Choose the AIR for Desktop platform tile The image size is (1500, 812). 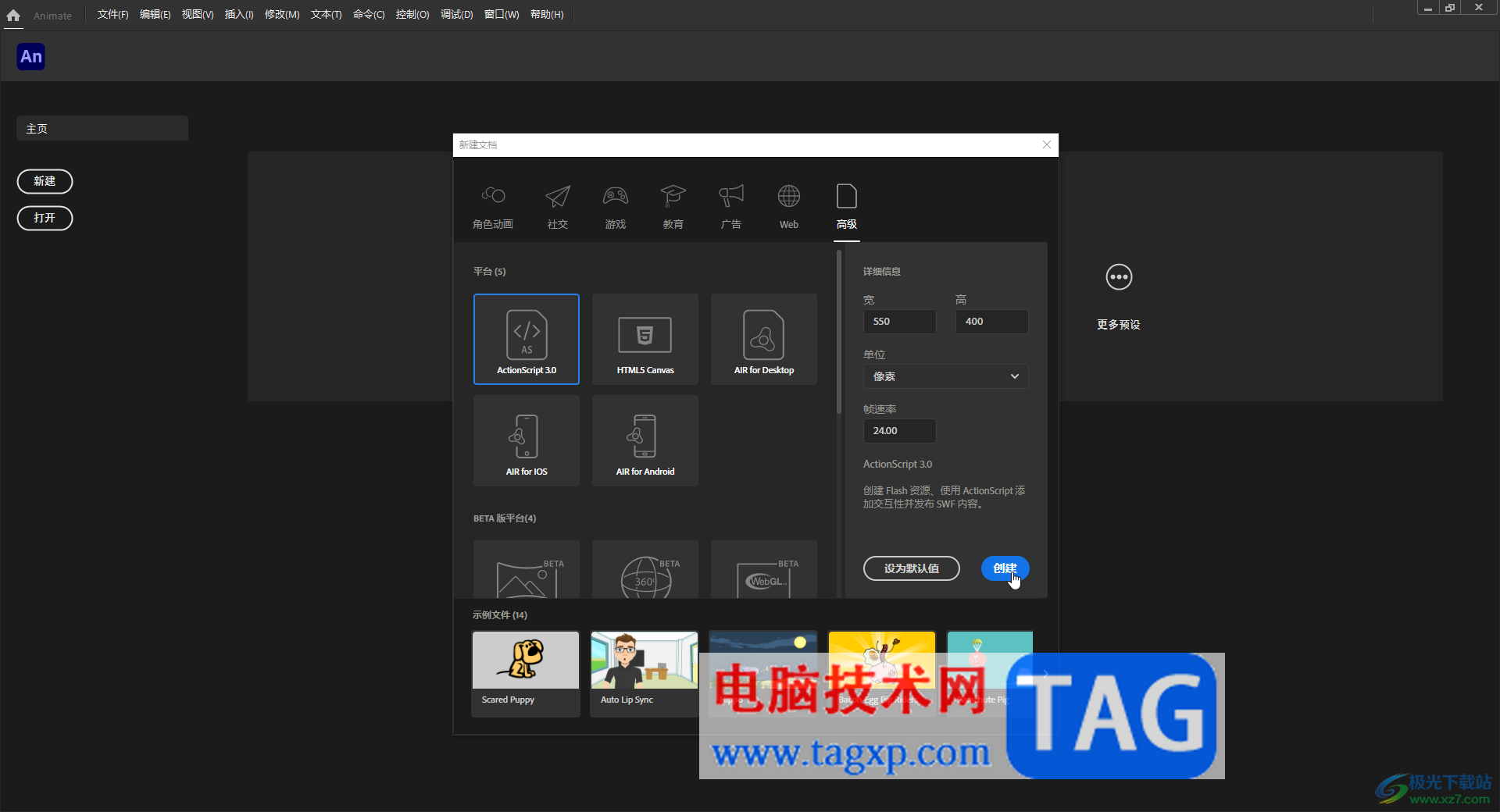click(x=764, y=339)
